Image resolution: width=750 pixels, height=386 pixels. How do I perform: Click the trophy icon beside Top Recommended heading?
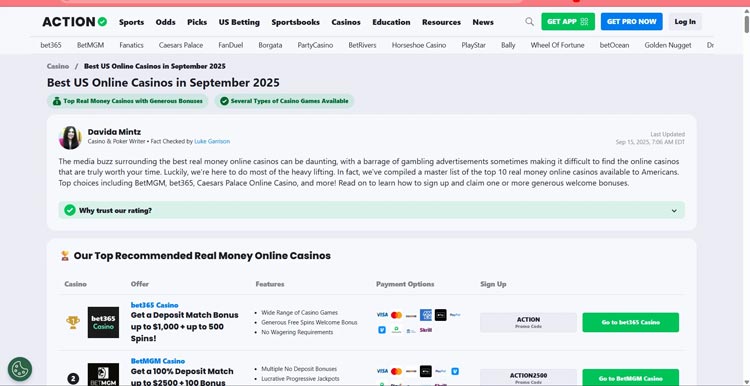click(x=65, y=256)
